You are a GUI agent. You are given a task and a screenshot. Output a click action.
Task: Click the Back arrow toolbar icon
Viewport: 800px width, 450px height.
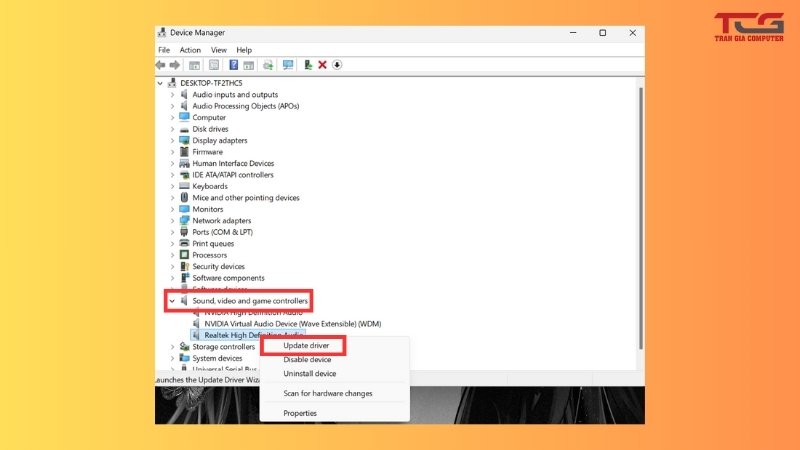click(161, 65)
